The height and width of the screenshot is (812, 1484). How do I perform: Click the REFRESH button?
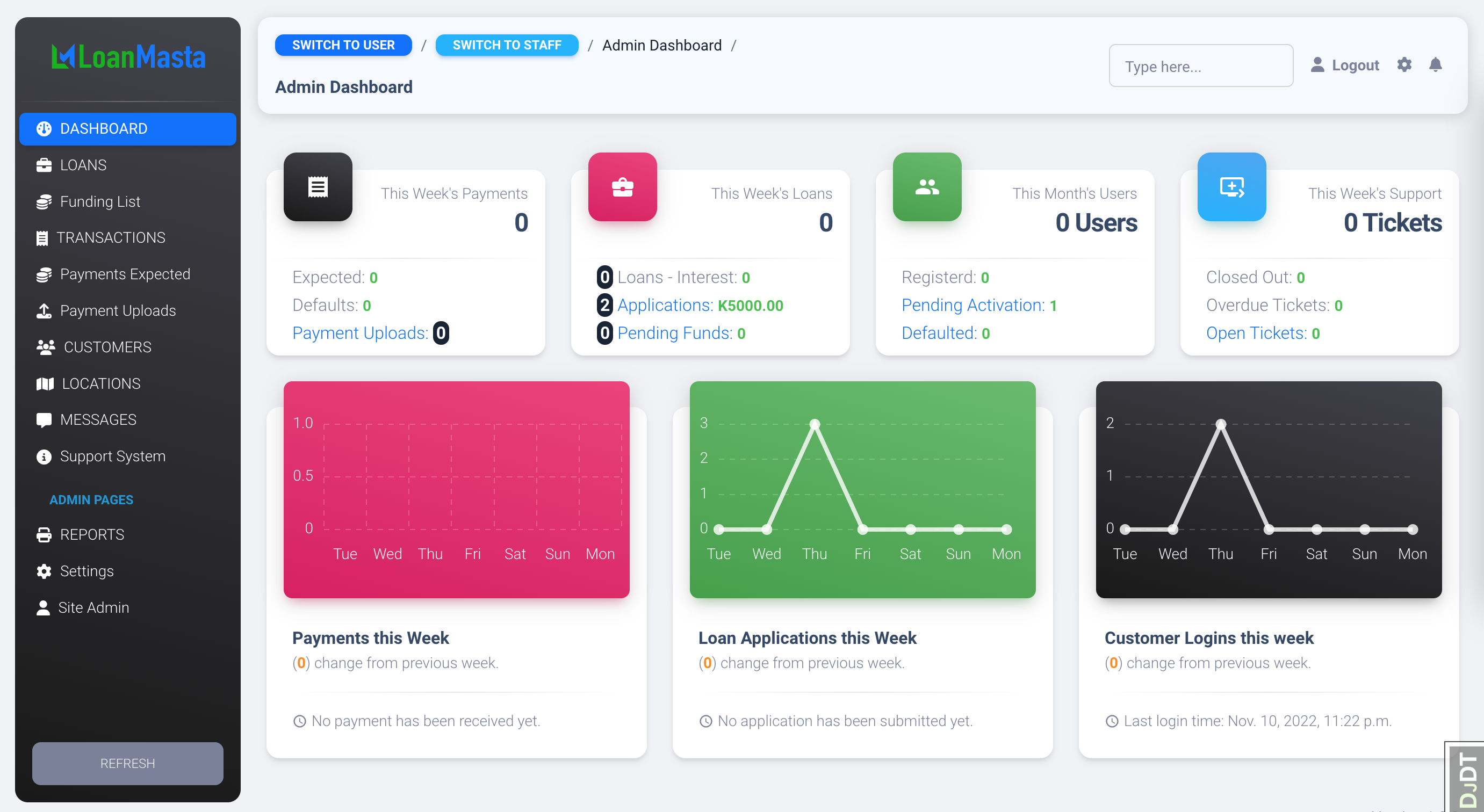[128, 764]
